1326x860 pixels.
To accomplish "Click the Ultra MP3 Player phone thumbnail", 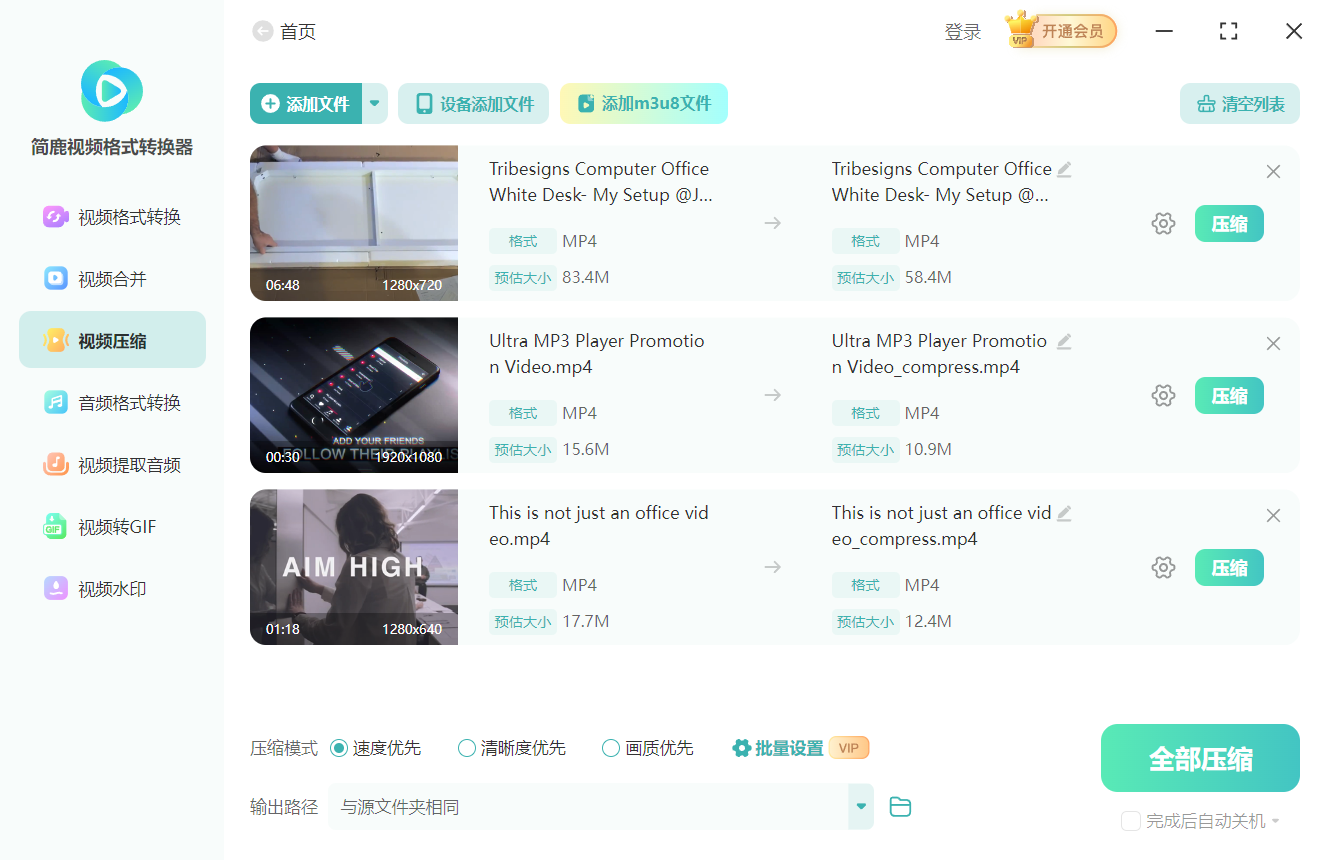I will pos(354,395).
